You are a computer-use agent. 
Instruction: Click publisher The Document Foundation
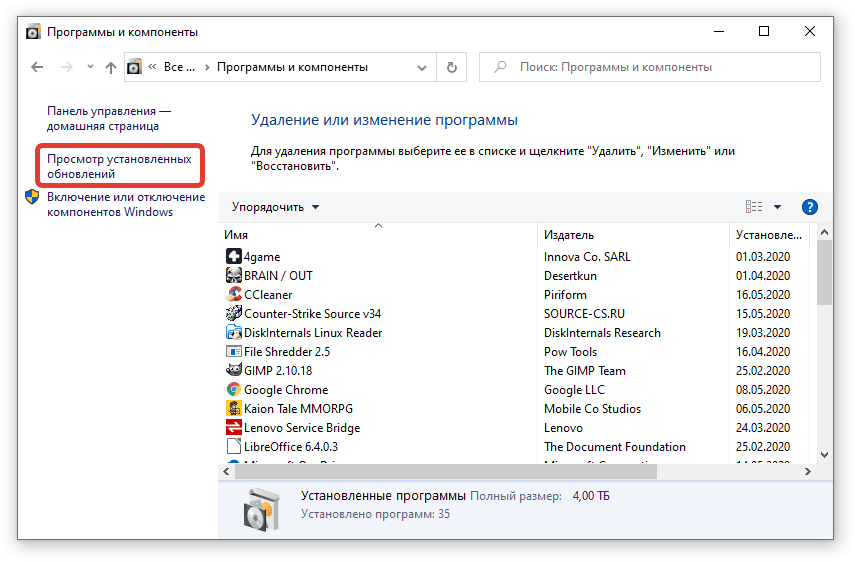[x=615, y=447]
